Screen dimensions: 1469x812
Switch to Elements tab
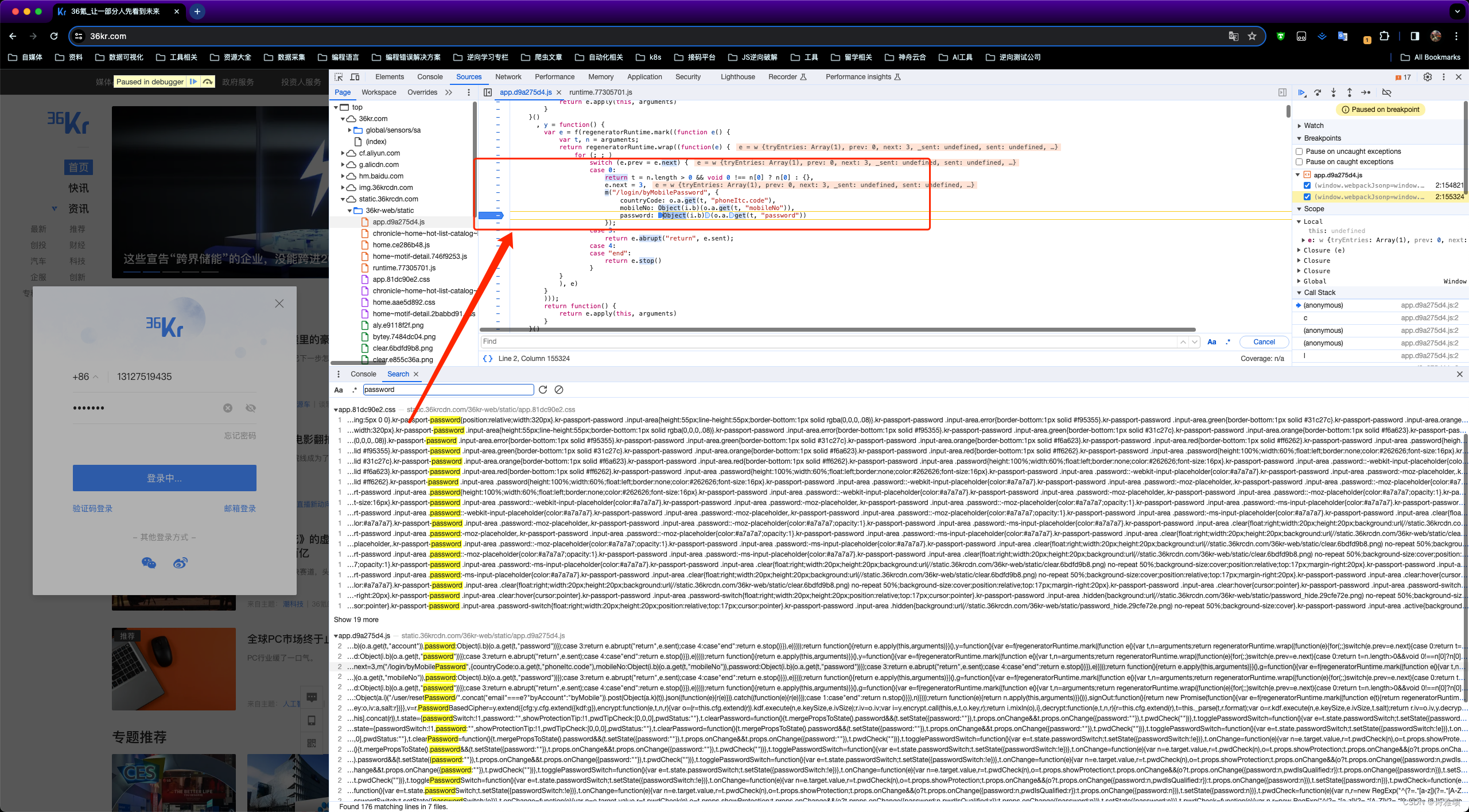tap(390, 77)
